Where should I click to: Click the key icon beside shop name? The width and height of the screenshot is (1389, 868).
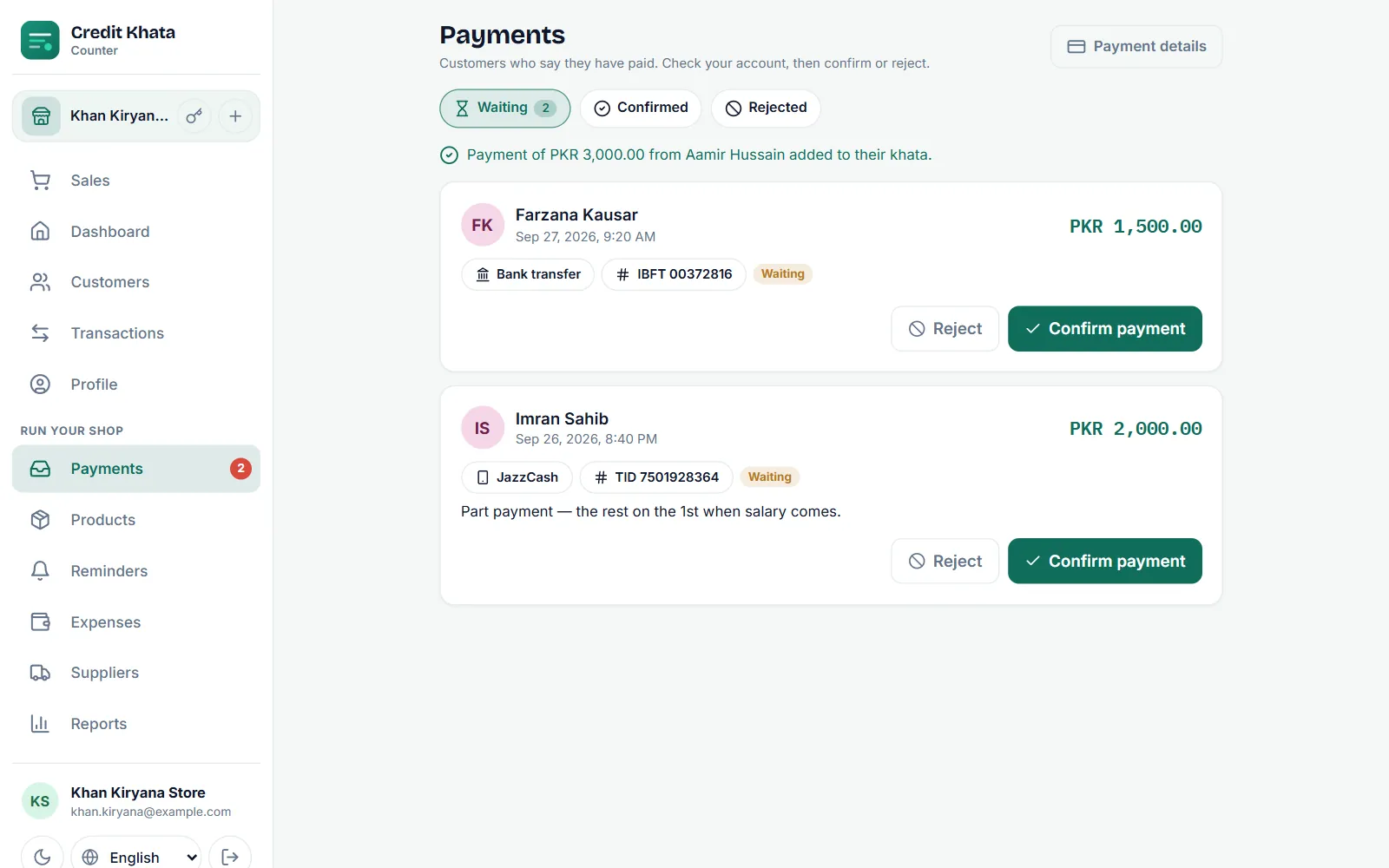click(194, 116)
